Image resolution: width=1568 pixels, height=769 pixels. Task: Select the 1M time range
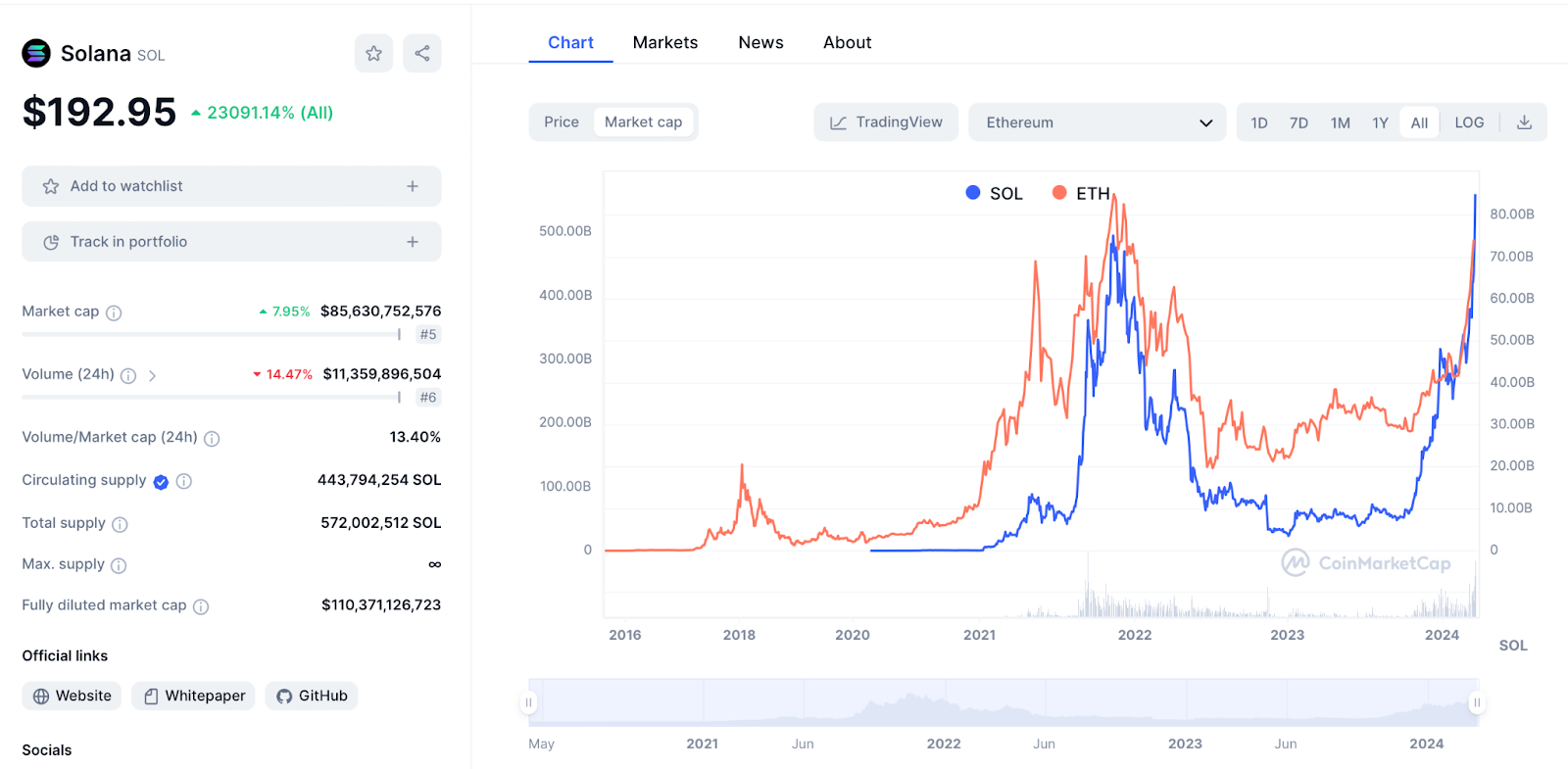[1341, 122]
